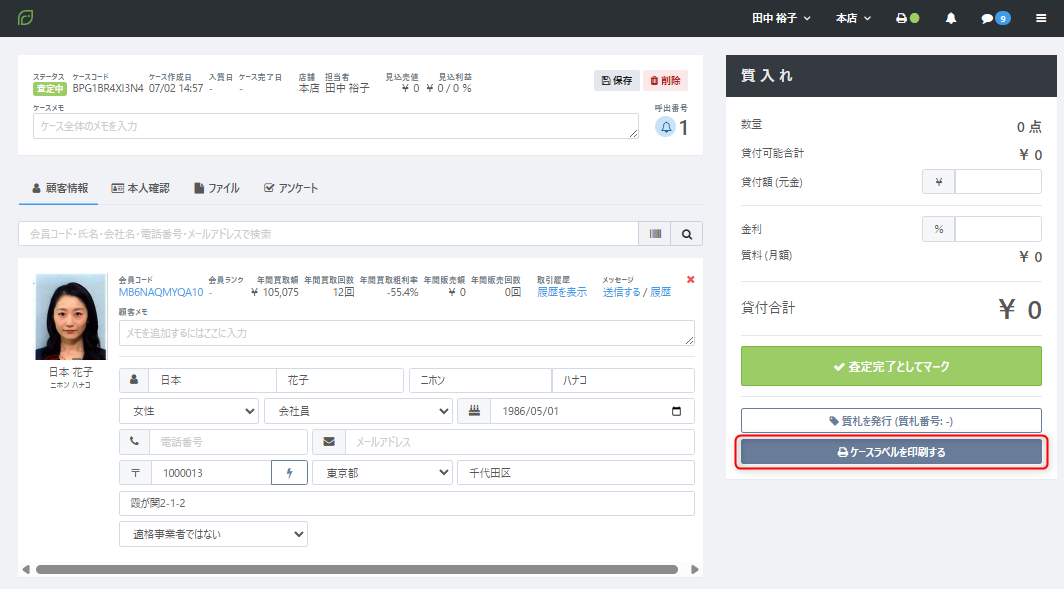Click case code BPG1BR4XI3N4
The width and height of the screenshot is (1064, 589).
(108, 88)
